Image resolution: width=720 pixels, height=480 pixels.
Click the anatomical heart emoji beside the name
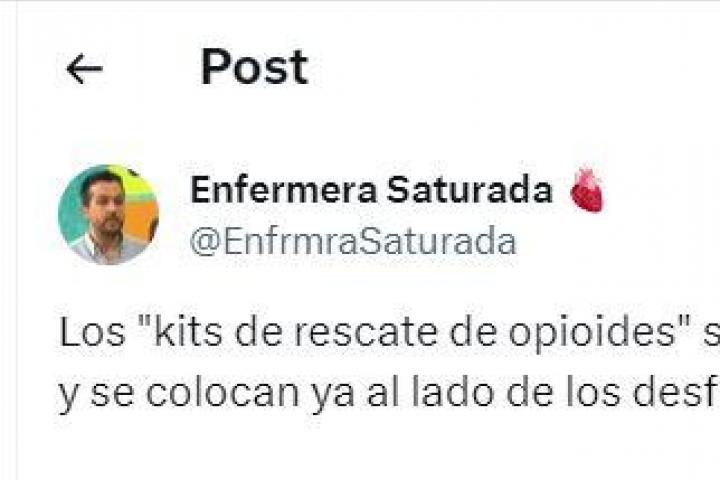[x=587, y=190]
